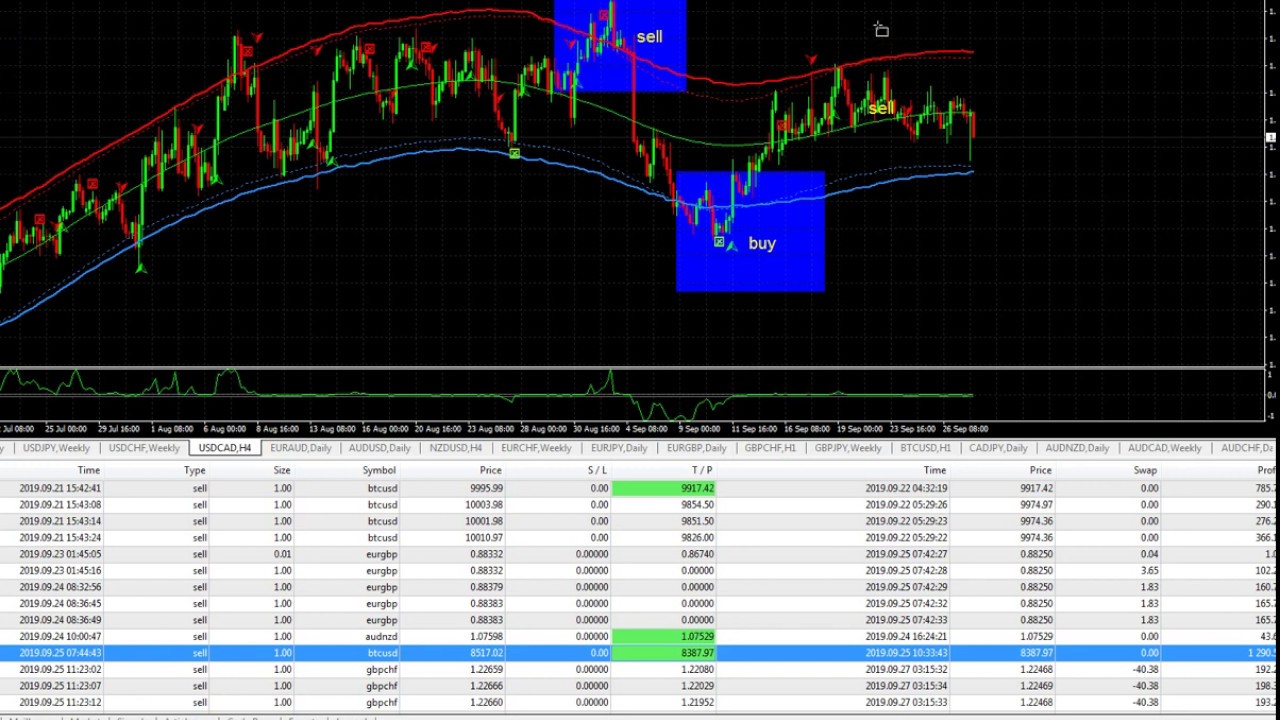Screen dimensions: 1280x720
Task: Switch to the EURAUD,Daily chart tab
Action: click(300, 448)
